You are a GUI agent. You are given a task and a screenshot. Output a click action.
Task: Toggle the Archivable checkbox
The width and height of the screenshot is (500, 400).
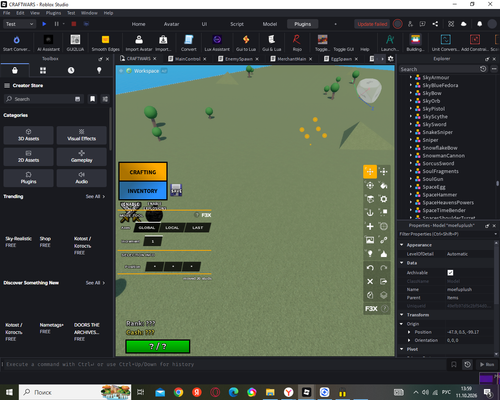click(x=450, y=273)
